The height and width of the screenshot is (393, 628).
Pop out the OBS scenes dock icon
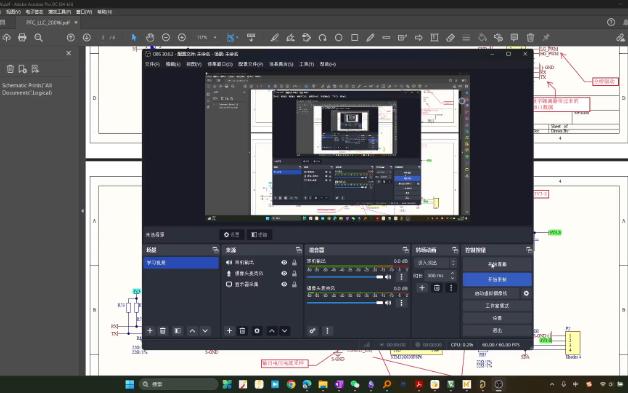coord(215,250)
